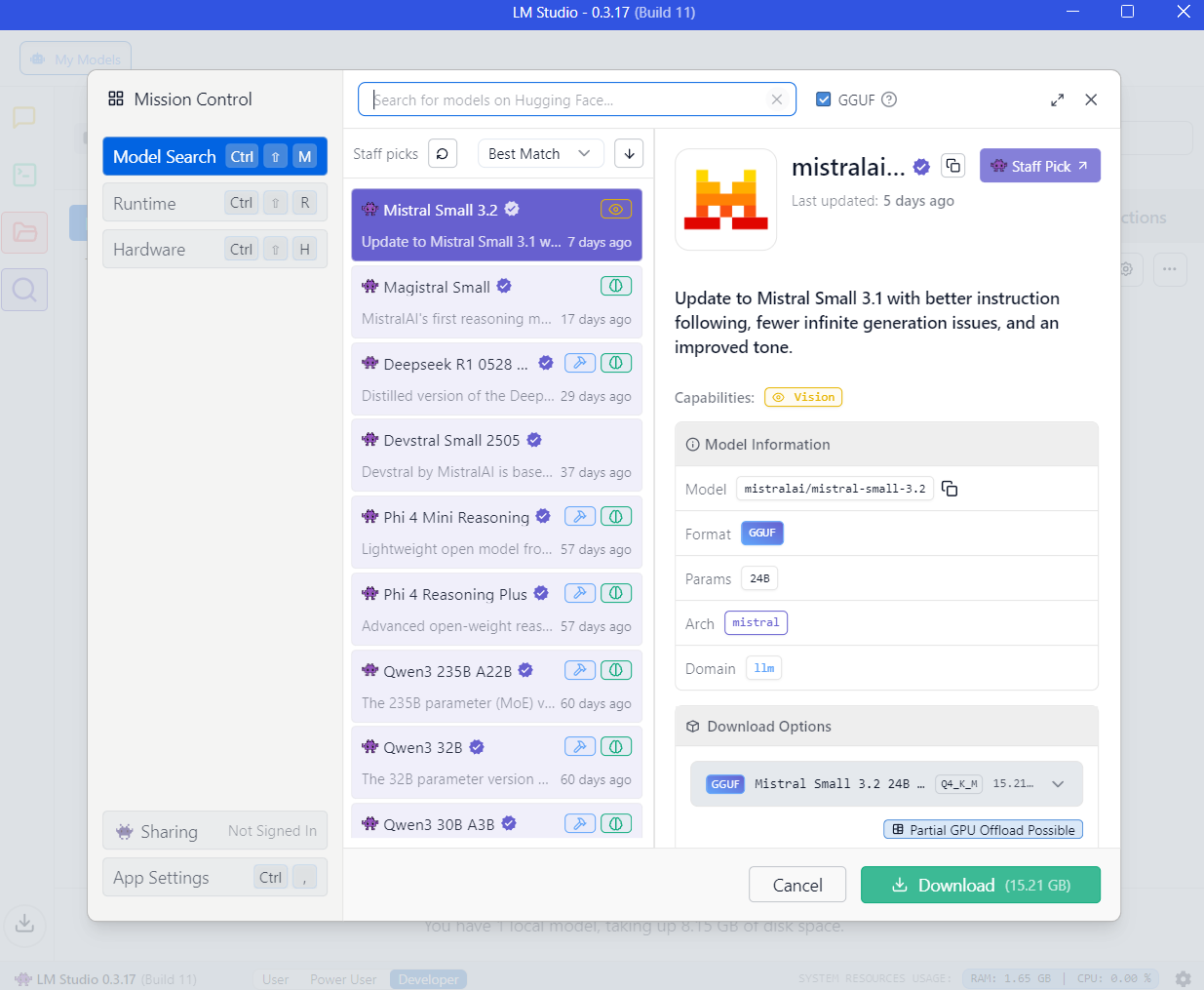
Task: Click the llm domain tag
Action: [x=764, y=668]
